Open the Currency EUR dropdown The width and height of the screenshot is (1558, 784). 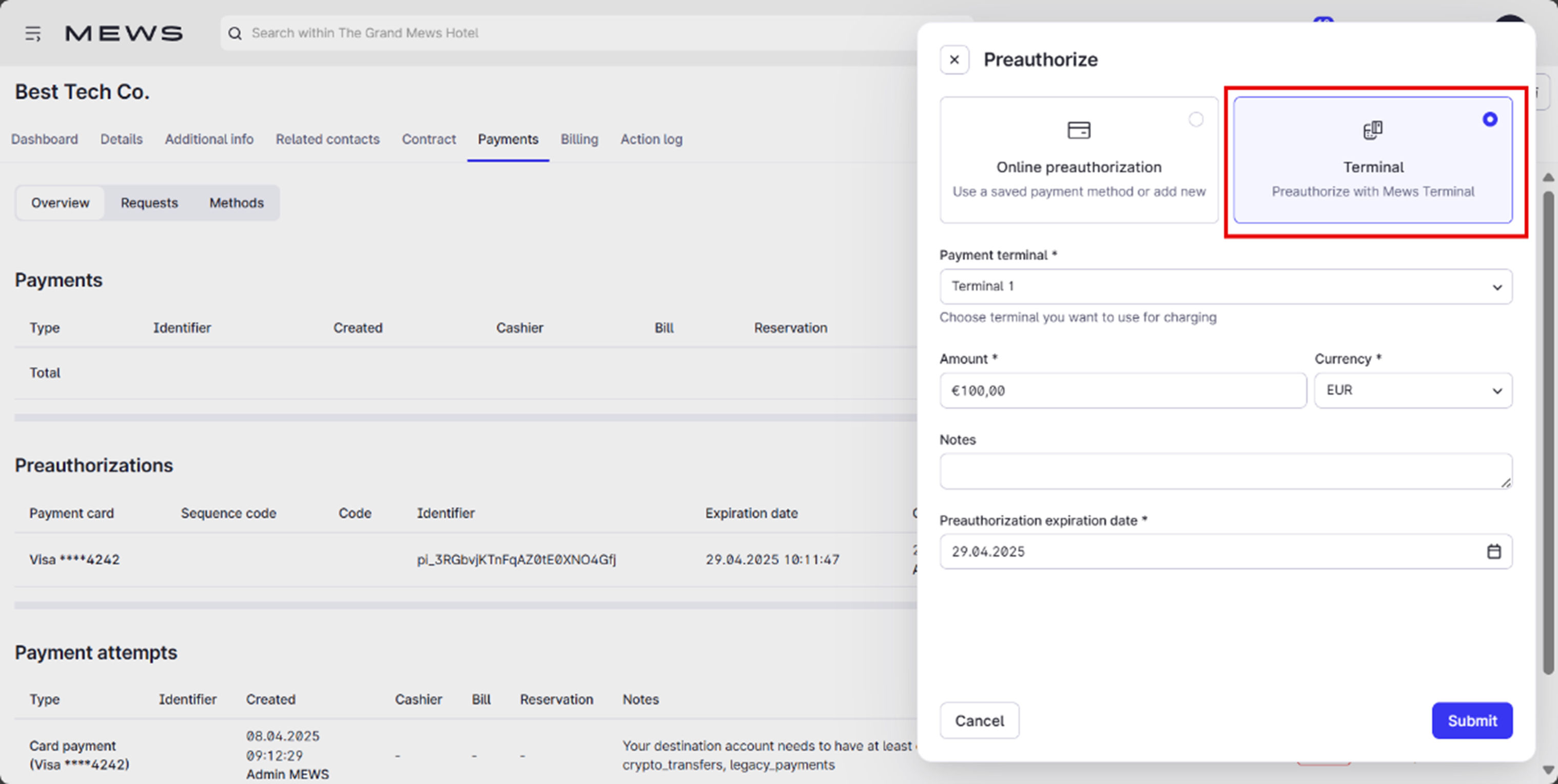1413,390
